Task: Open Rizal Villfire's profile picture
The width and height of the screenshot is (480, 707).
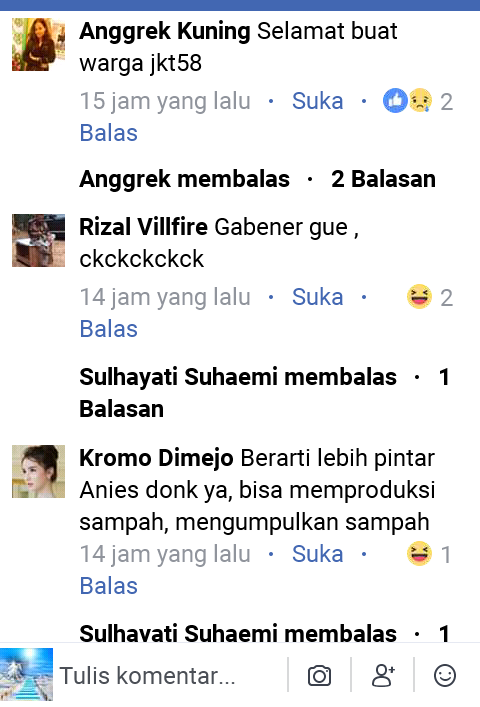Action: click(x=38, y=240)
